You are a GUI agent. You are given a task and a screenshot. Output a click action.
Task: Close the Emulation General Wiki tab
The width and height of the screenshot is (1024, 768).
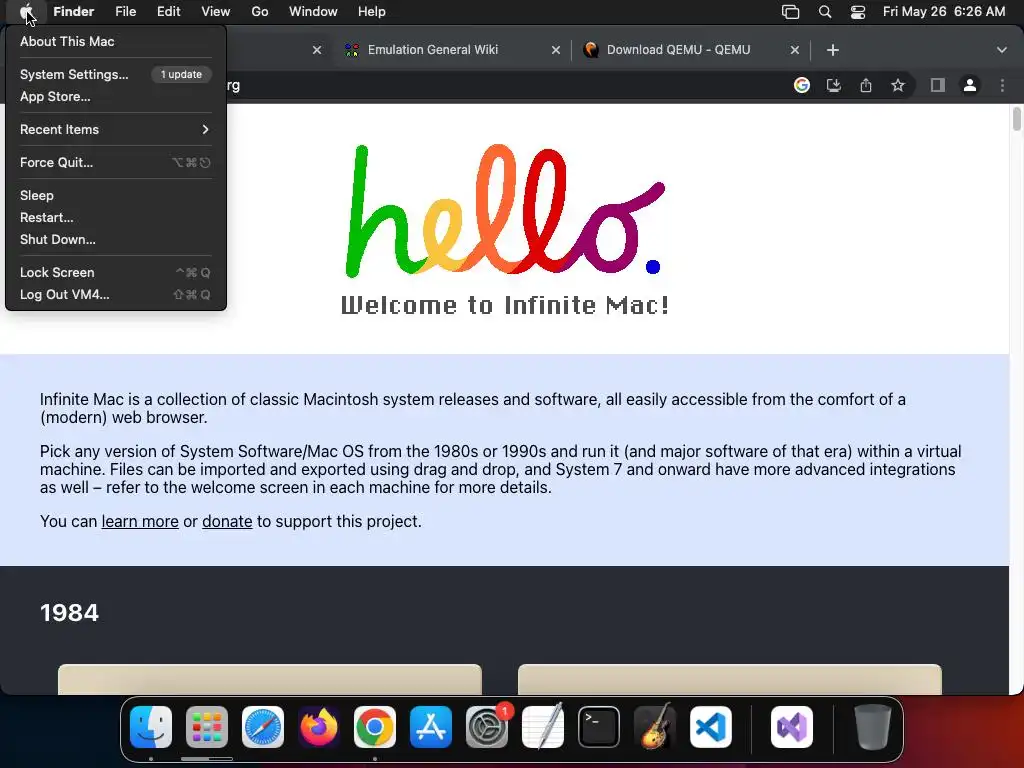(x=556, y=50)
